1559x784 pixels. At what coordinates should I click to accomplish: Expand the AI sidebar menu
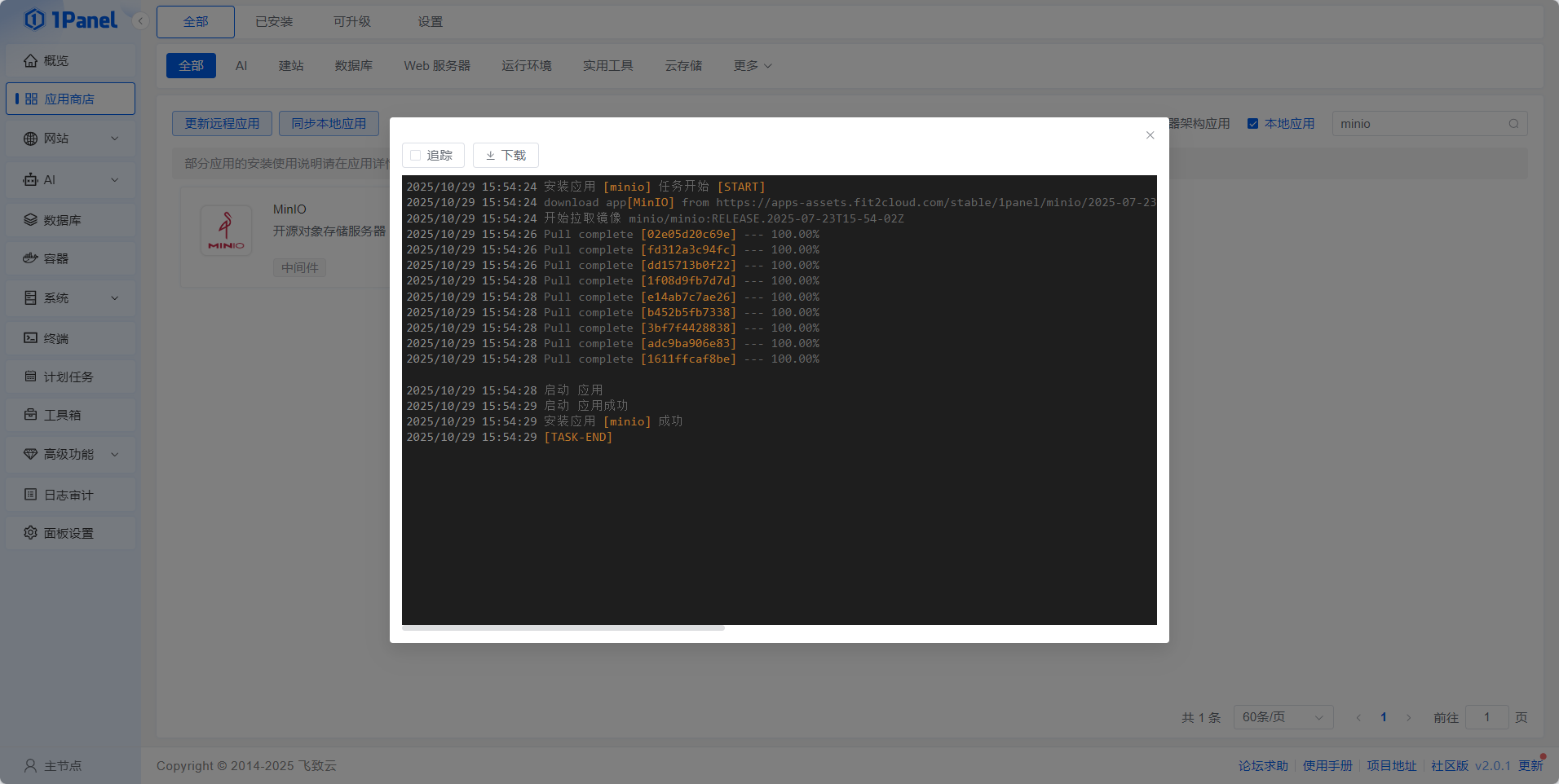[x=70, y=180]
